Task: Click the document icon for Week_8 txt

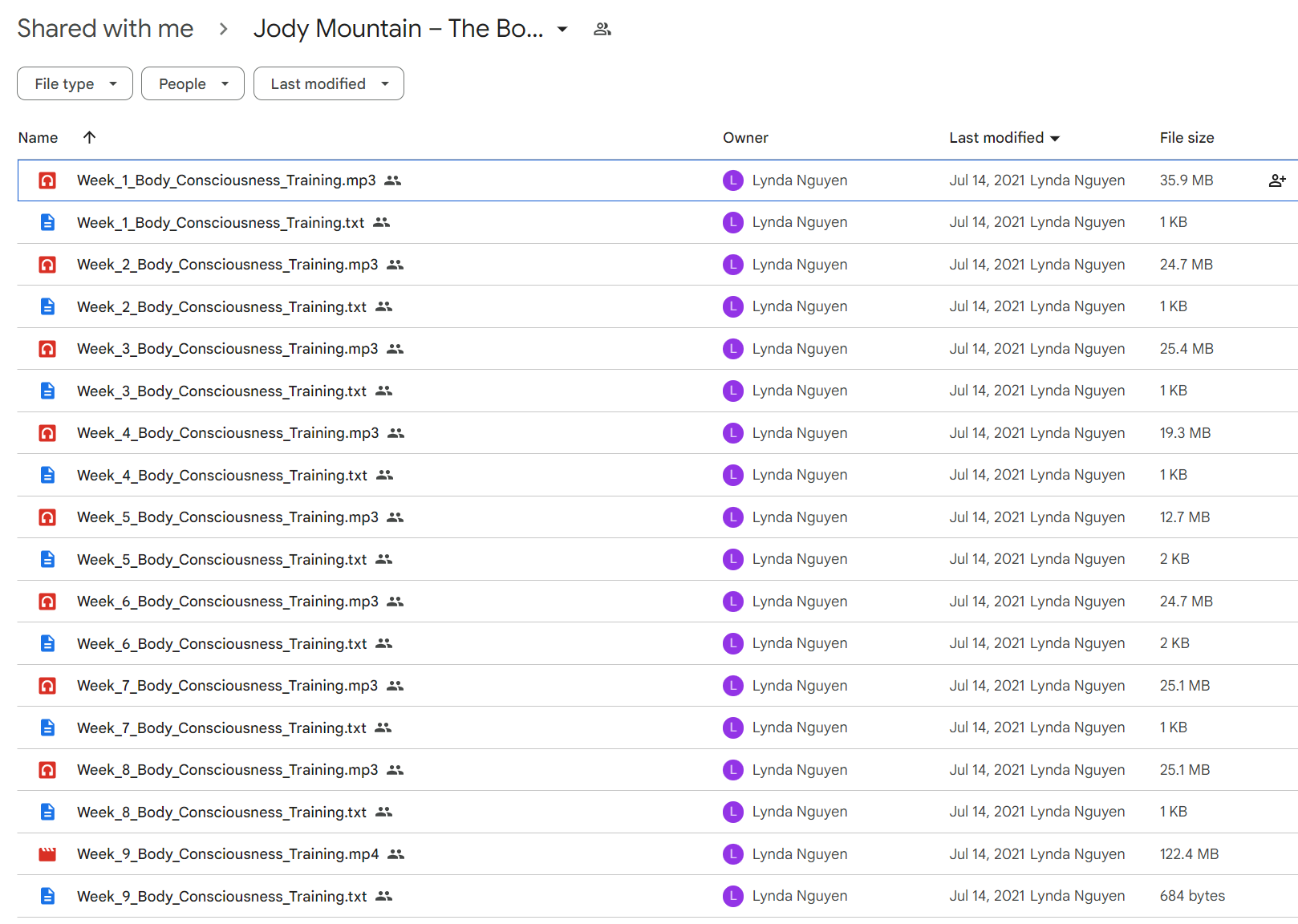Action: (x=47, y=812)
